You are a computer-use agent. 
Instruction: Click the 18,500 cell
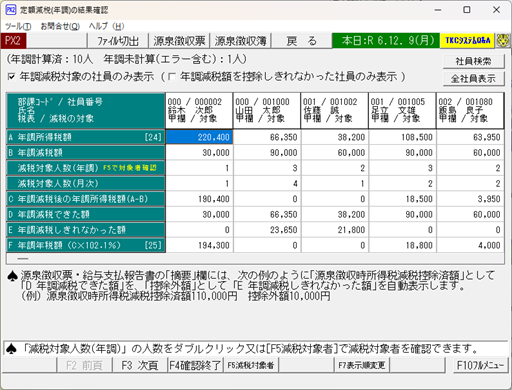click(402, 199)
